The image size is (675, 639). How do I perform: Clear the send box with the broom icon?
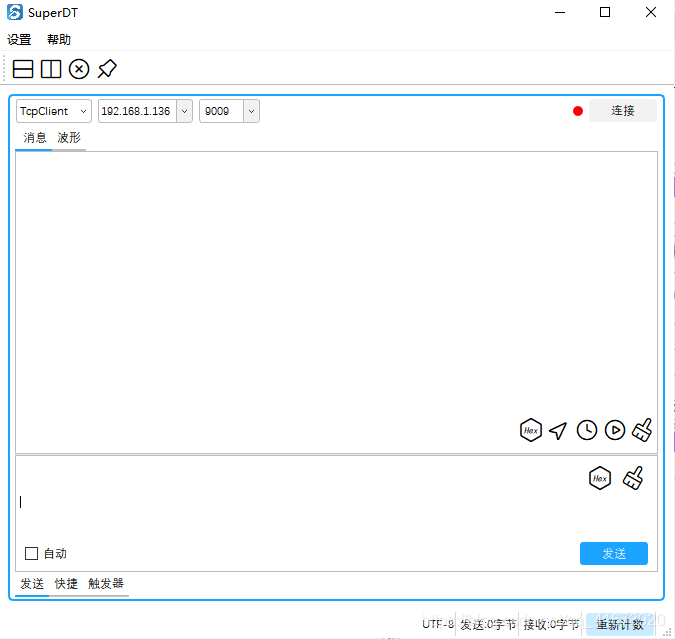tap(633, 478)
